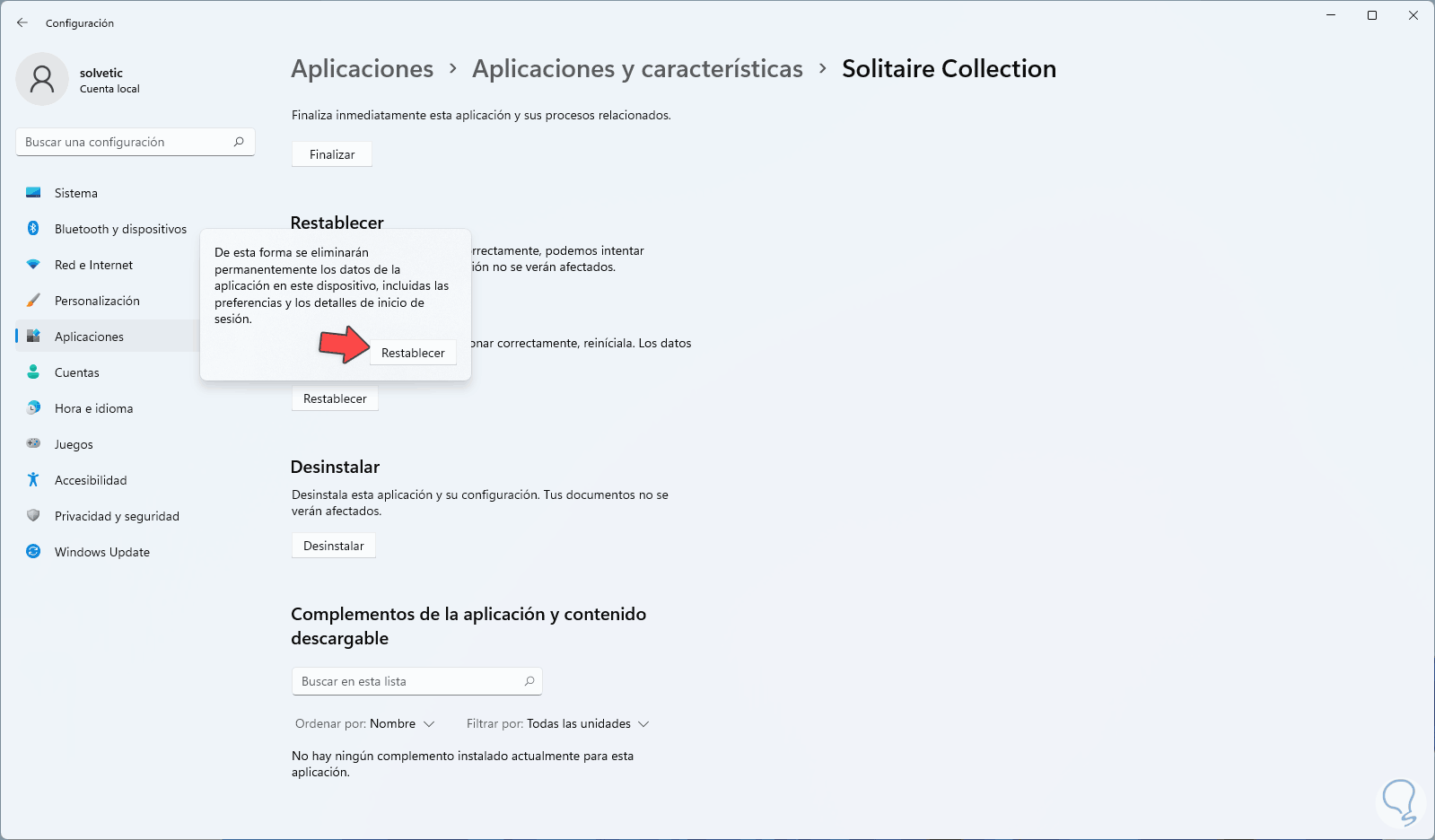Click the Accesibilidad figure icon
Image resolution: width=1435 pixels, height=840 pixels.
pos(33,480)
